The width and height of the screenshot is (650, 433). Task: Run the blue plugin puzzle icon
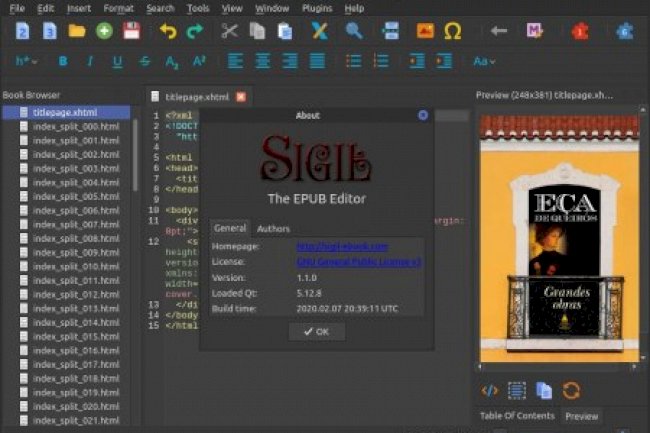pyautogui.click(x=625, y=31)
